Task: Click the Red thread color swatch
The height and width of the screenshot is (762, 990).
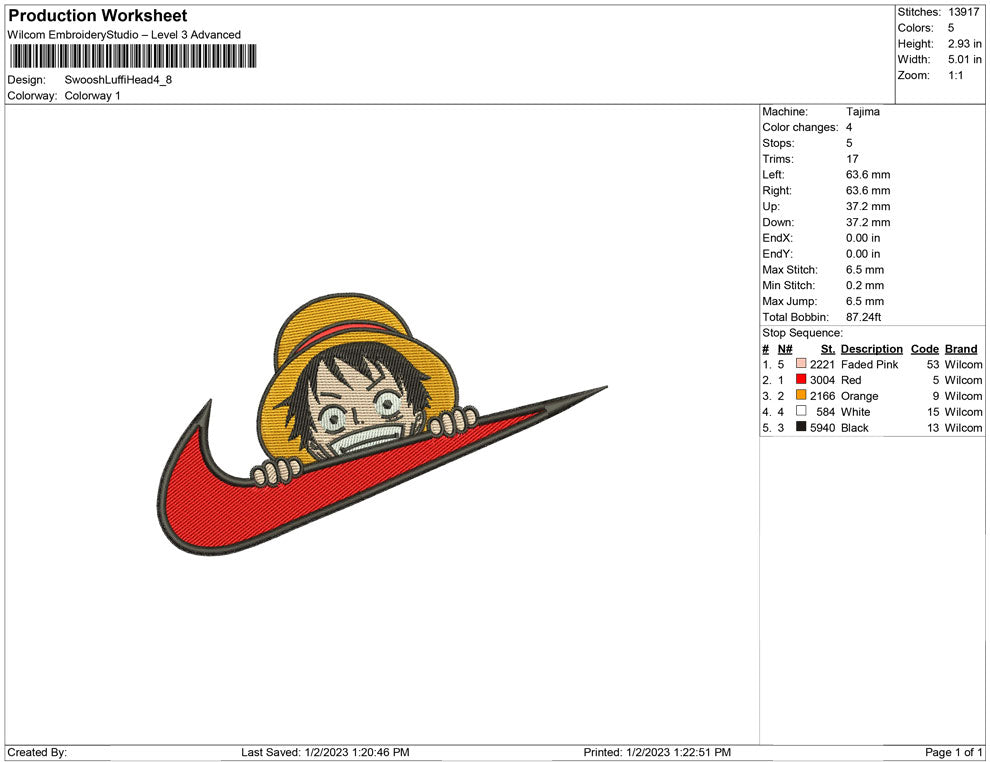Action: (801, 379)
